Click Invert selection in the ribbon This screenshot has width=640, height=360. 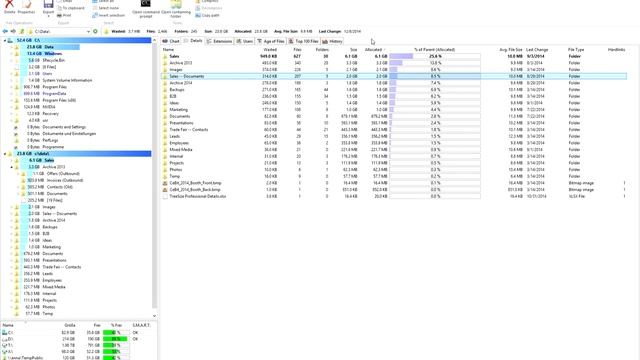point(109,16)
